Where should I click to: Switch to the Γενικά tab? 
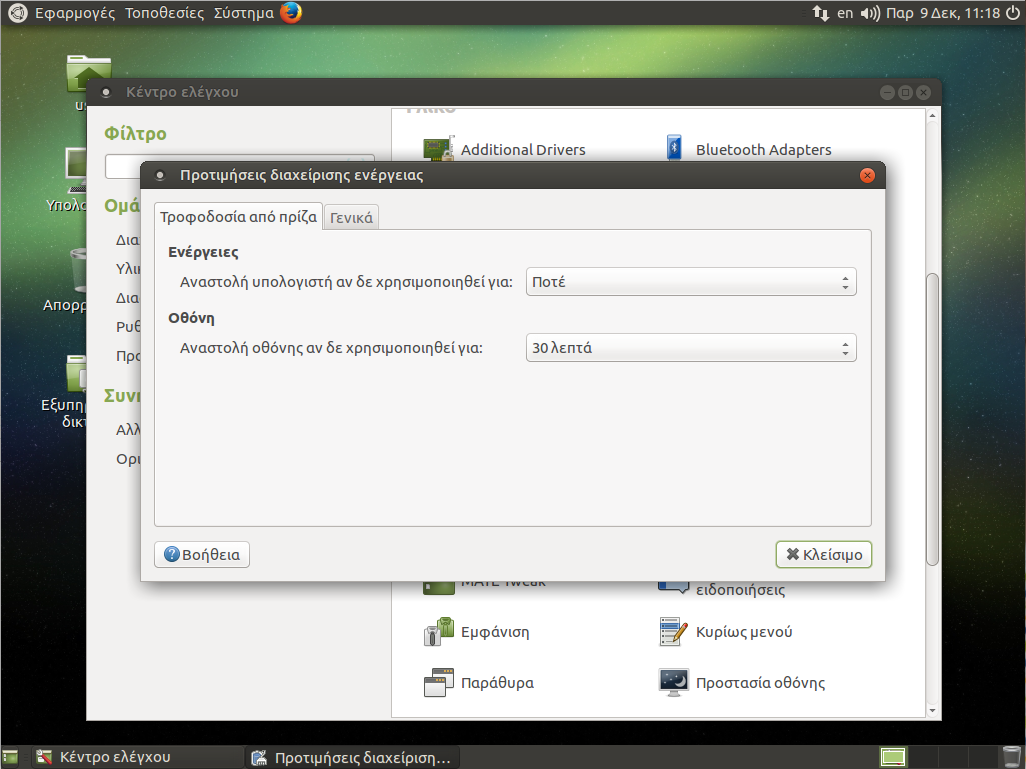pyautogui.click(x=351, y=217)
